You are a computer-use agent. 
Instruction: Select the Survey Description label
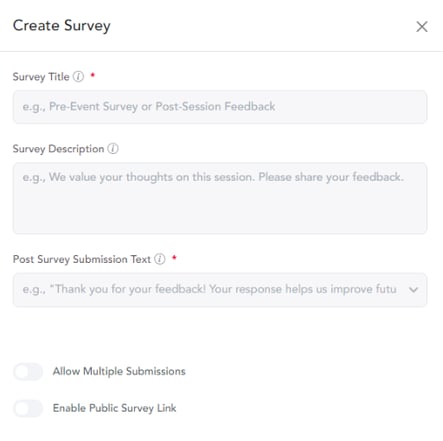58,149
